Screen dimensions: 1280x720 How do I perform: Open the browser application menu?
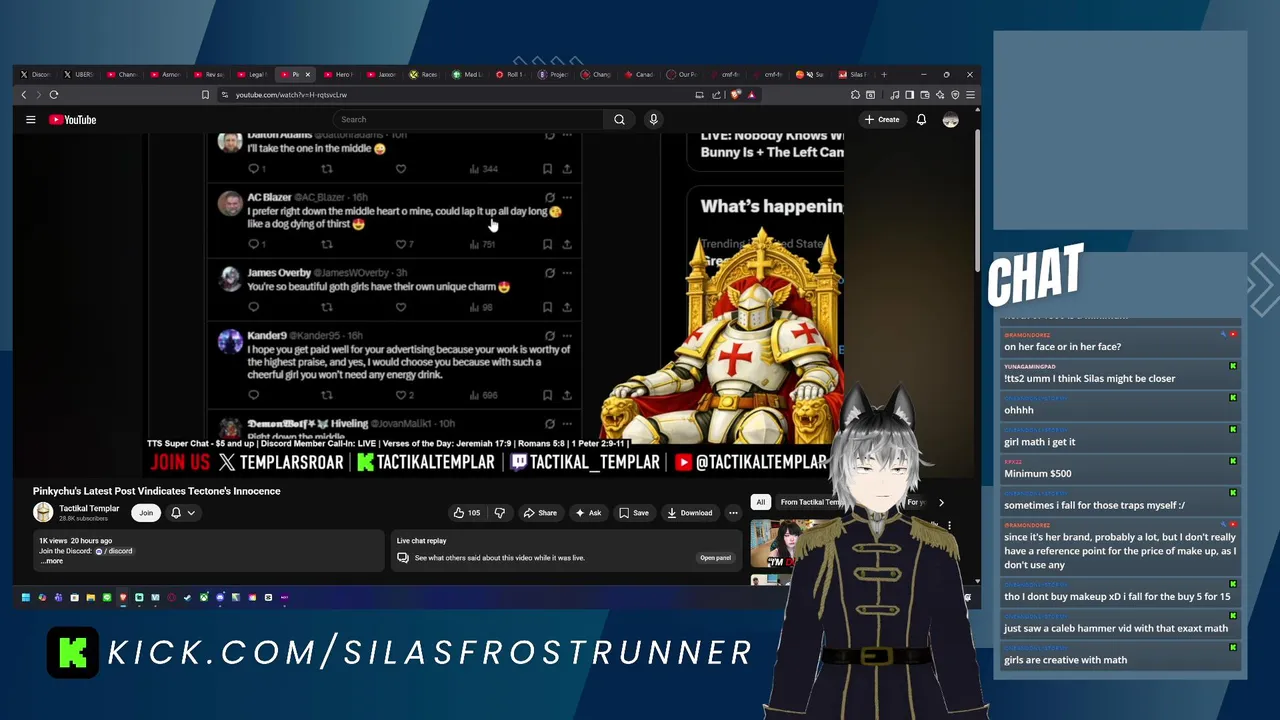pyautogui.click(x=970, y=95)
